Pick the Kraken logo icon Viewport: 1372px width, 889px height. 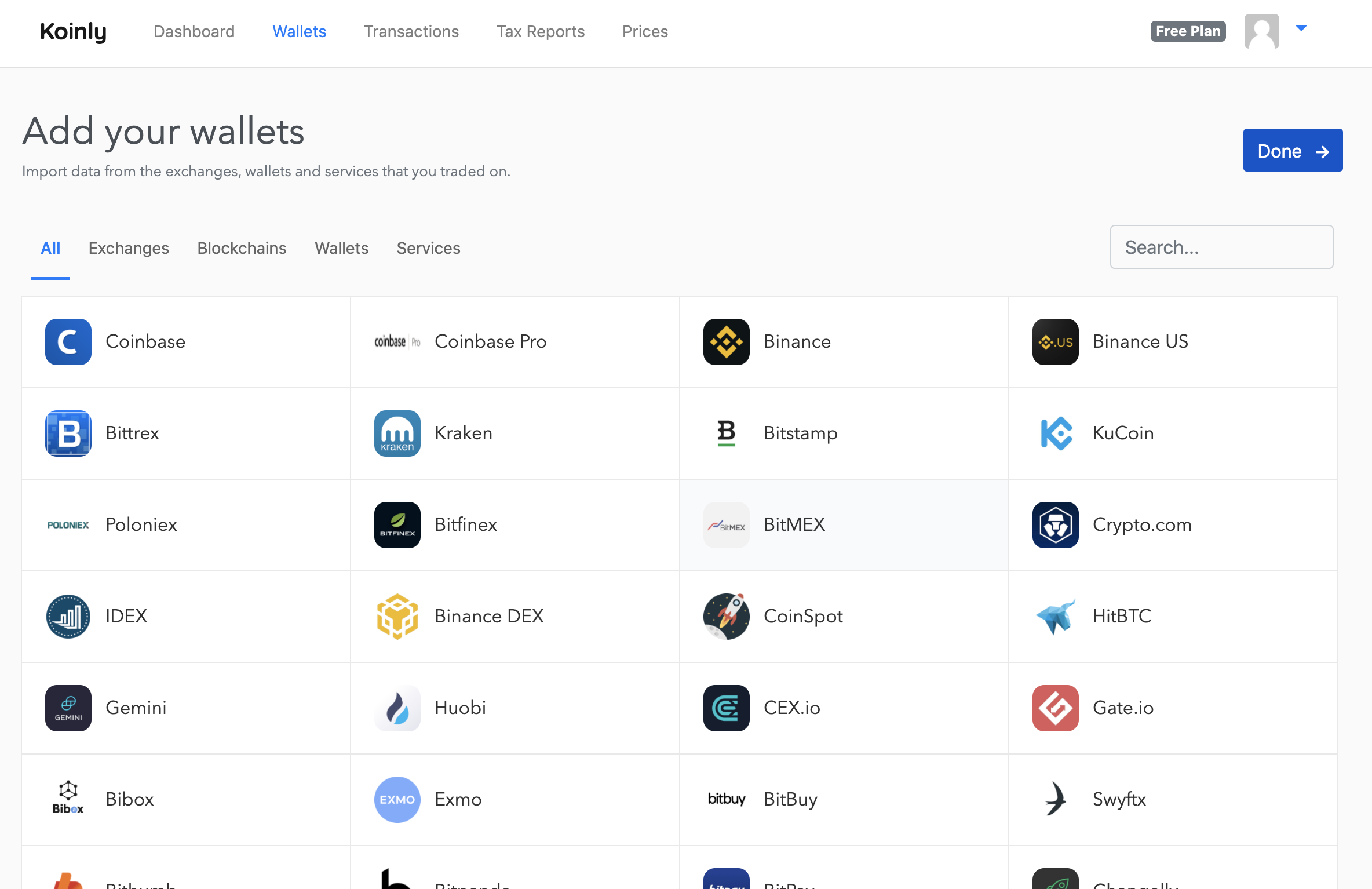point(397,433)
